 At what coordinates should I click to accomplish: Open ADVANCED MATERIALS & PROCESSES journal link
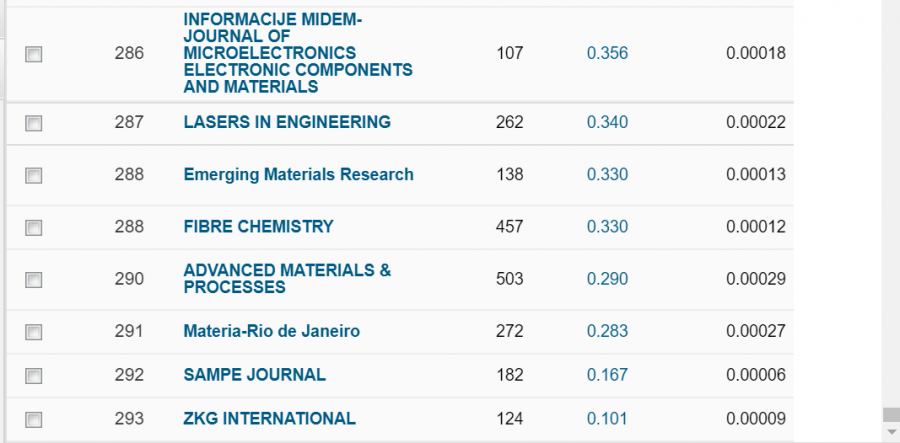click(x=287, y=278)
